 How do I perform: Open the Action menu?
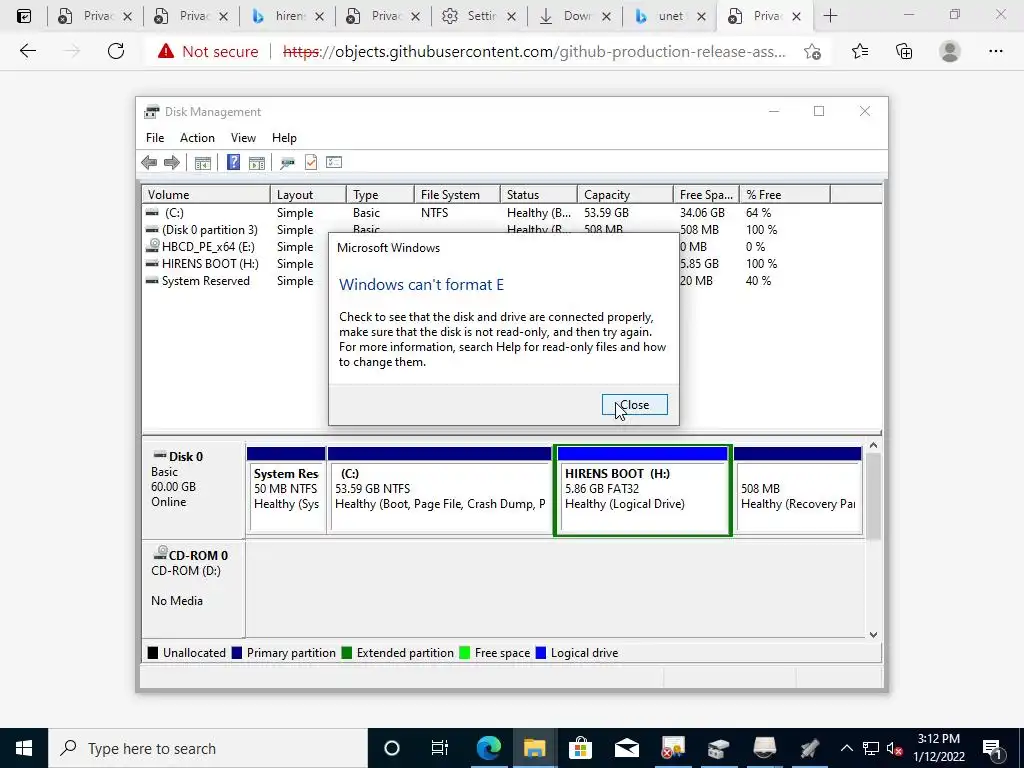(197, 138)
